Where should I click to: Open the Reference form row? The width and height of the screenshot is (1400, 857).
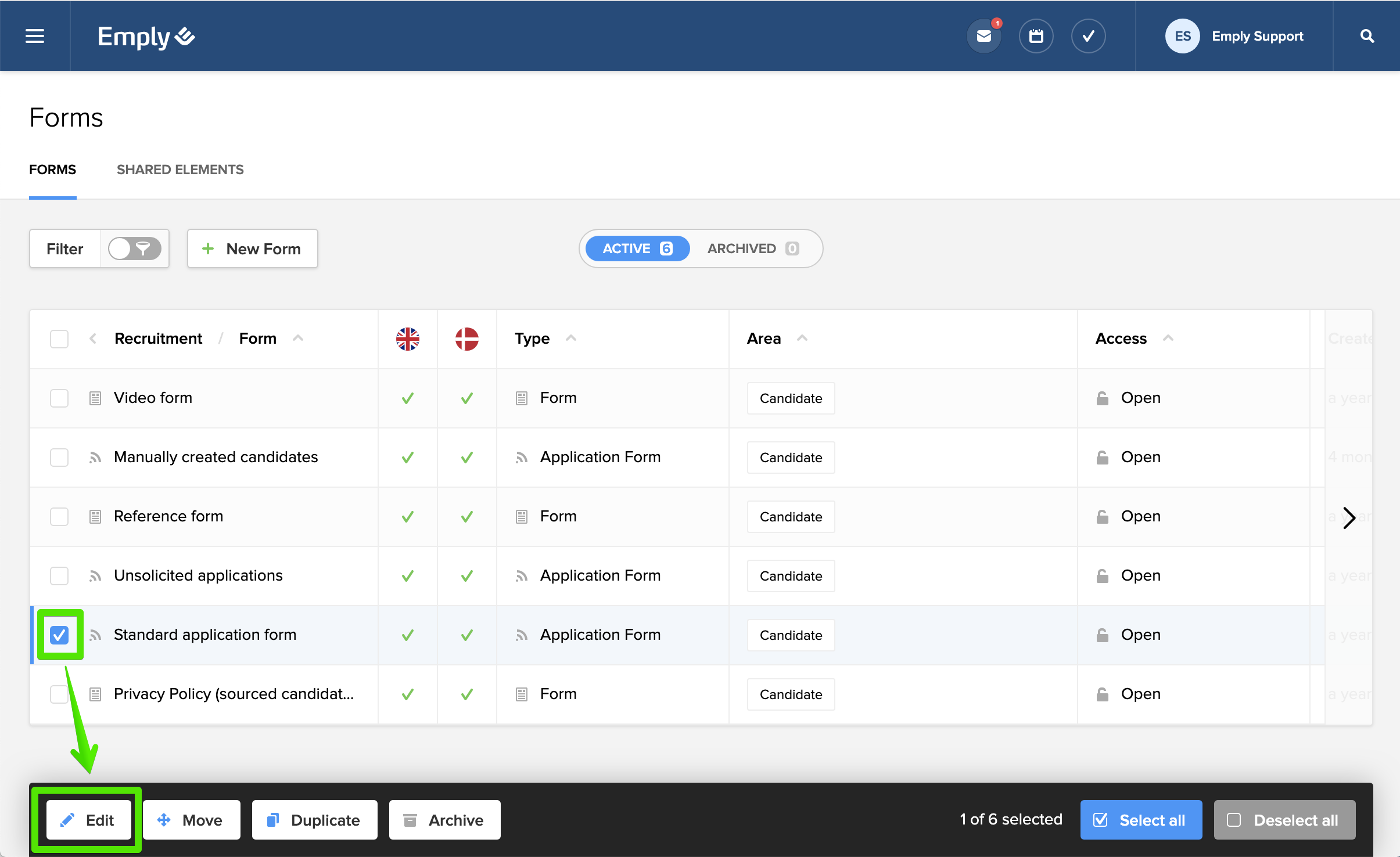coord(168,516)
